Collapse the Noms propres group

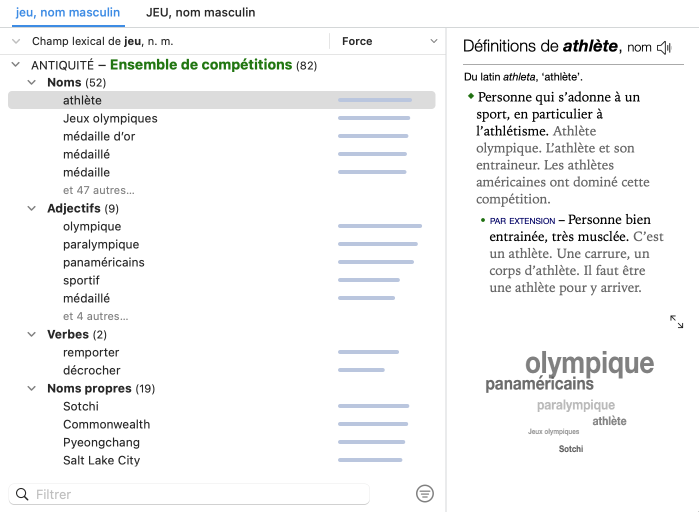(x=32, y=389)
